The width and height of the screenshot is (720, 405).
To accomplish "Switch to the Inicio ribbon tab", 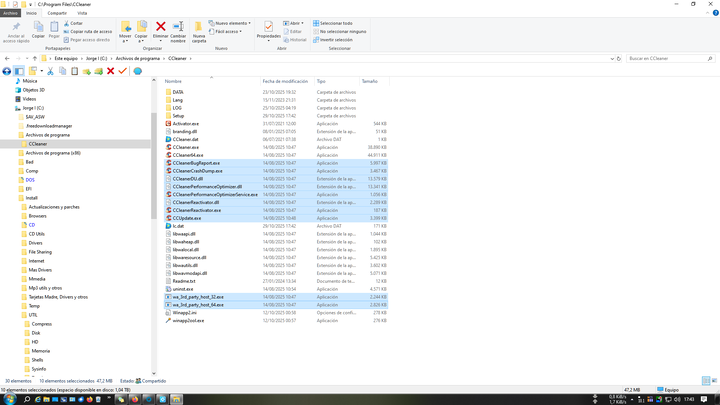I will click(x=31, y=13).
